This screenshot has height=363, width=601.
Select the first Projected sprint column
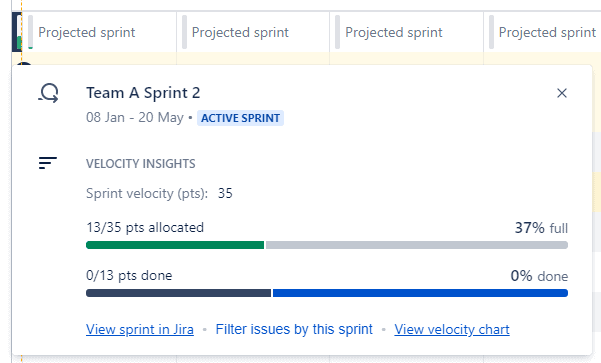[99, 32]
